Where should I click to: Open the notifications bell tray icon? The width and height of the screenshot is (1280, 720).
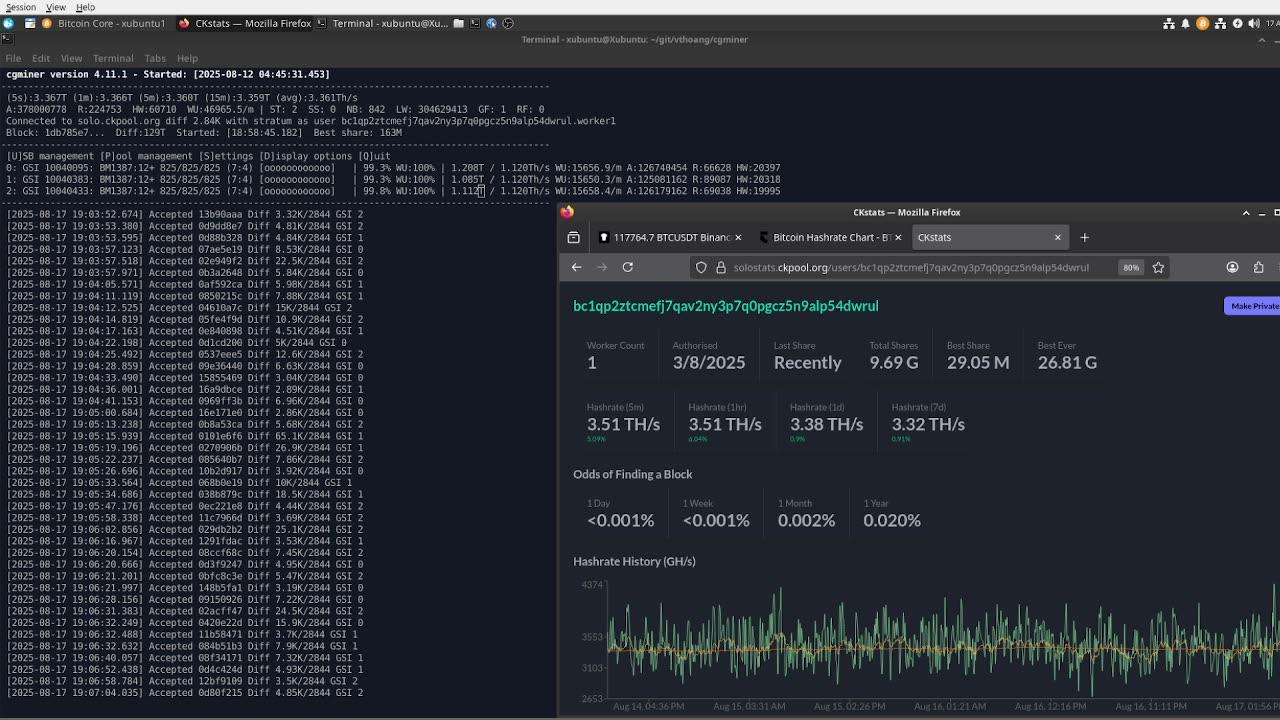click(1186, 23)
